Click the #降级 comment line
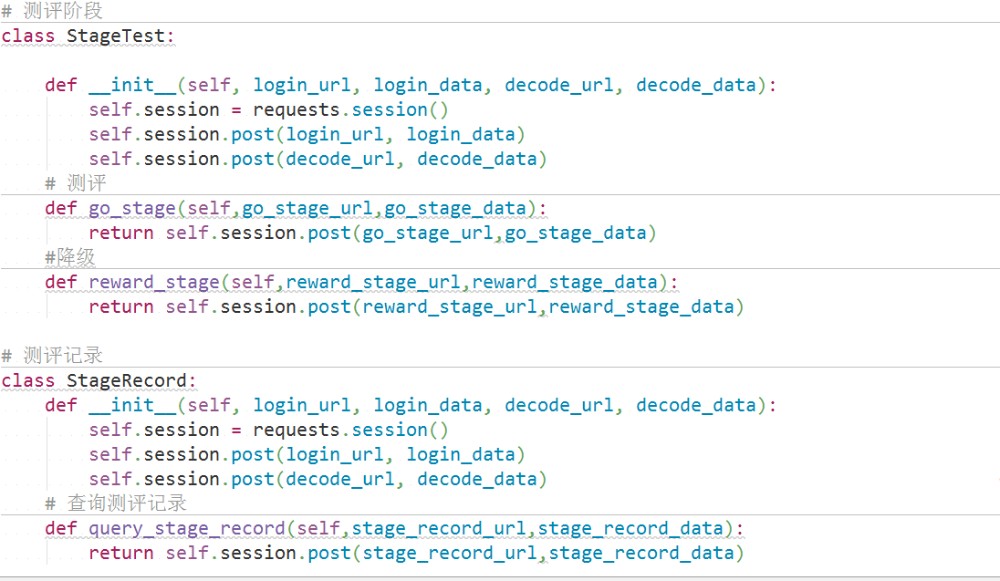The width and height of the screenshot is (1000, 581). coord(70,258)
